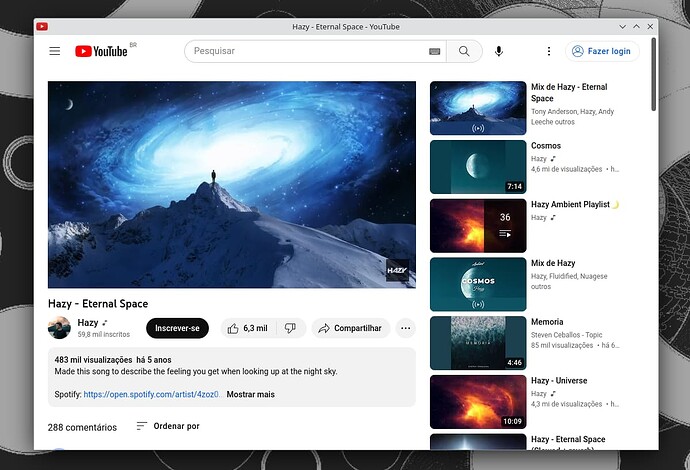This screenshot has height=470, width=690.
Task: Click the Memoria video title
Action: click(547, 322)
